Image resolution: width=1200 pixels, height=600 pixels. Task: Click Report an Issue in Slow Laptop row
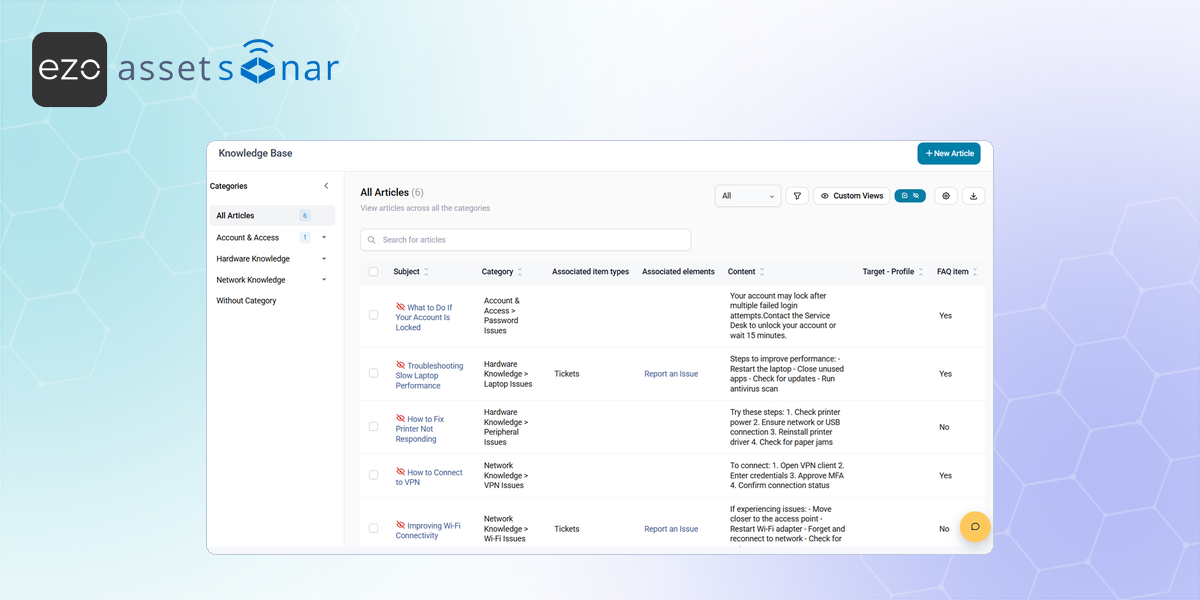click(671, 374)
